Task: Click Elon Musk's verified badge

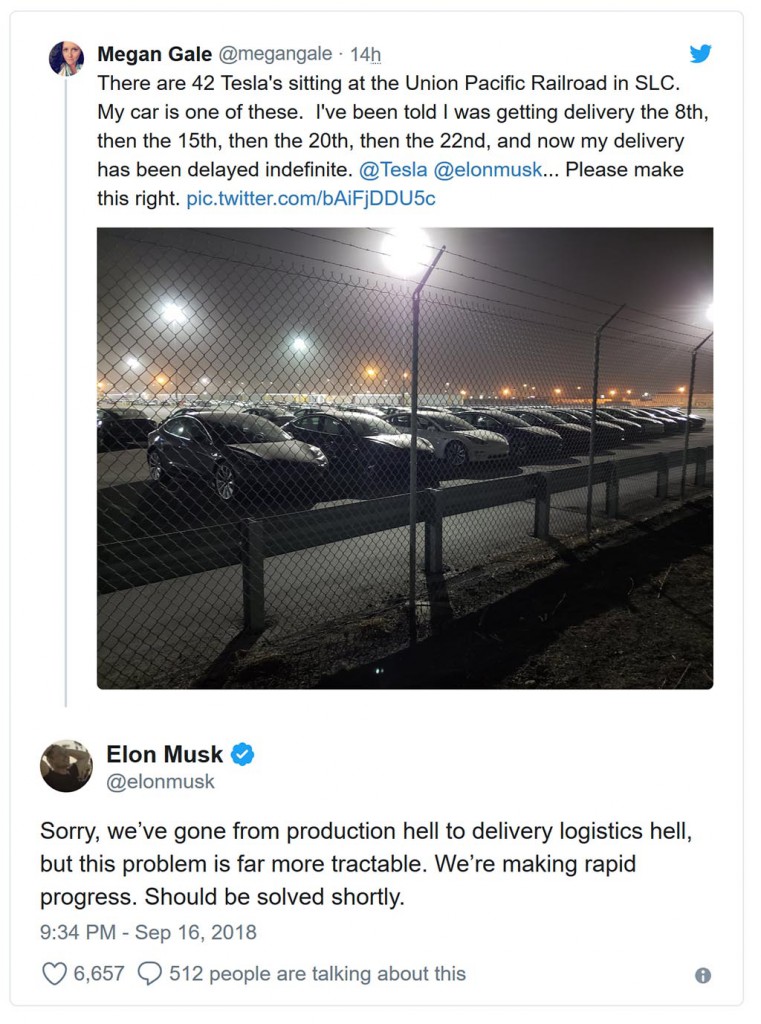Action: [243, 754]
